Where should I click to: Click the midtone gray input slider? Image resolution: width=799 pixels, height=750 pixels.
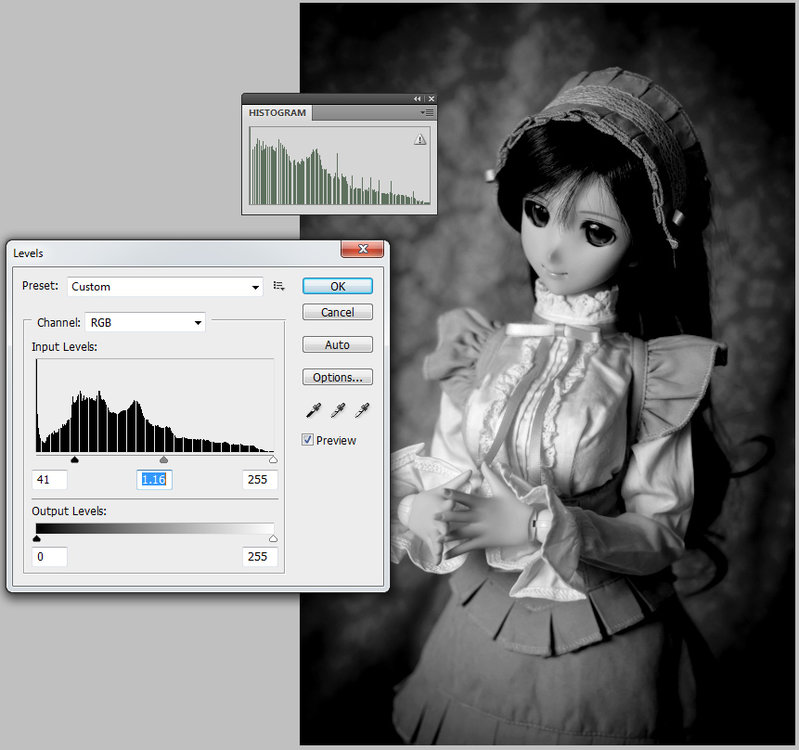[164, 460]
